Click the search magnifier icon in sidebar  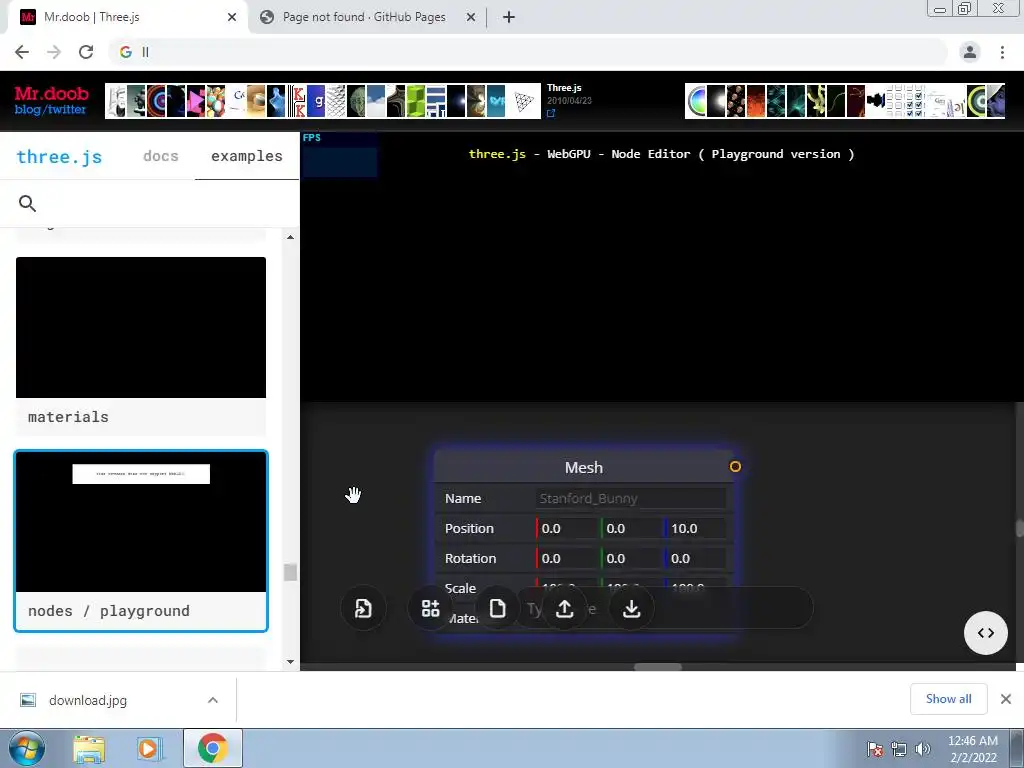(27, 203)
